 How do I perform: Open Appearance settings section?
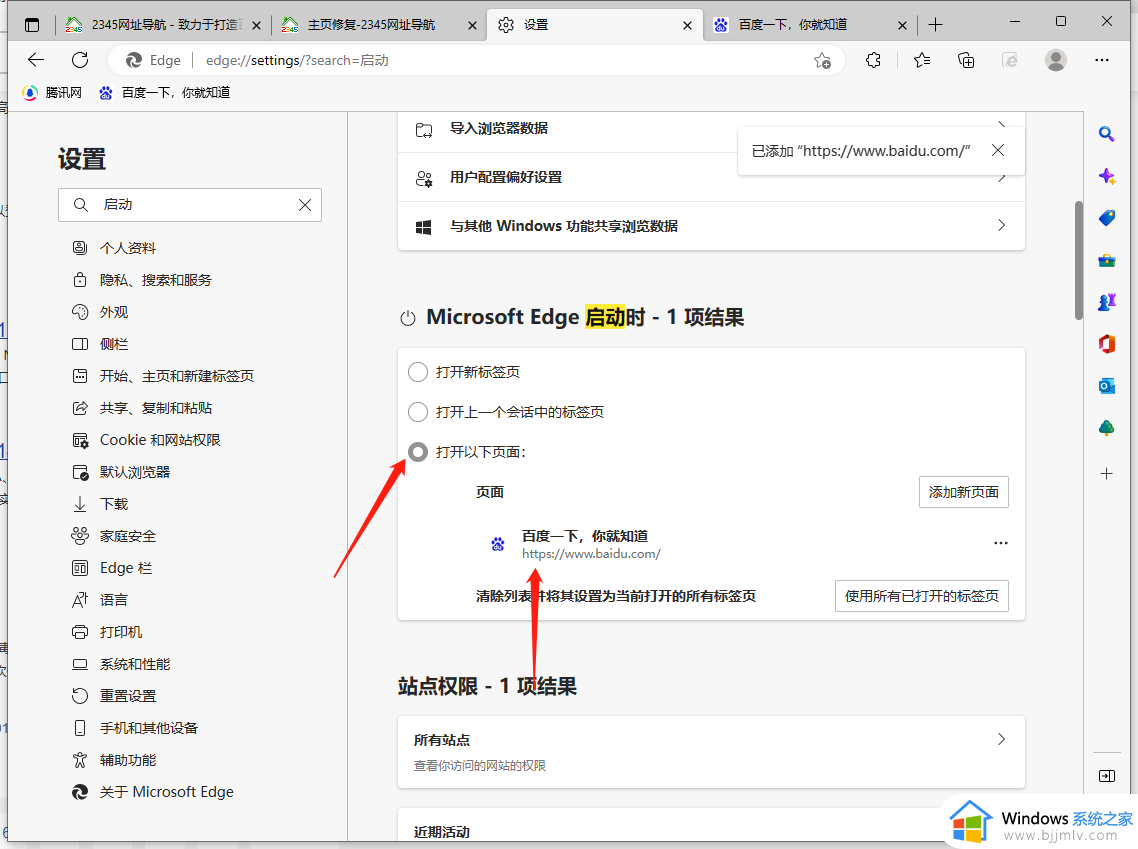[100, 312]
